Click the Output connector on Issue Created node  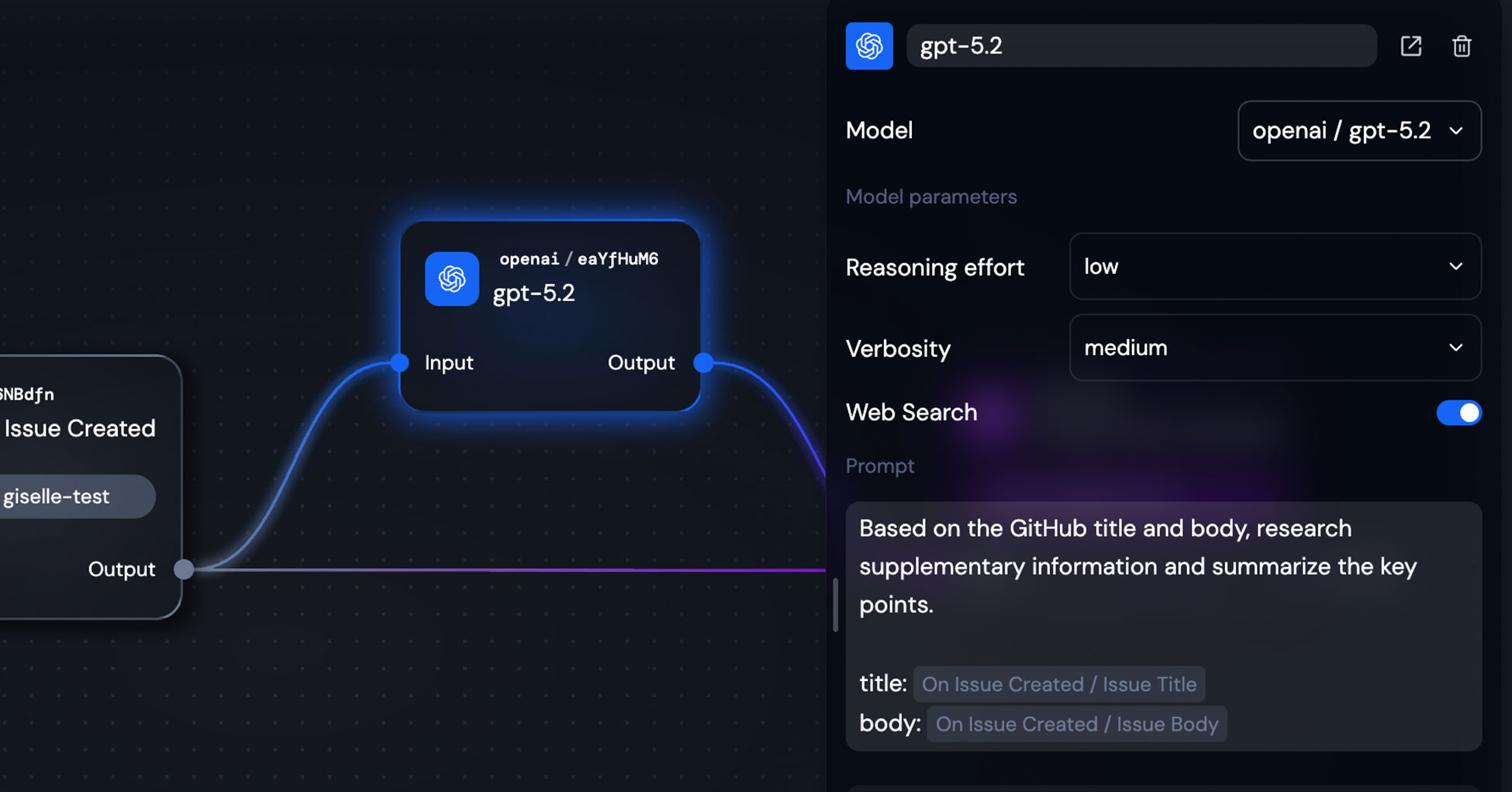click(184, 569)
